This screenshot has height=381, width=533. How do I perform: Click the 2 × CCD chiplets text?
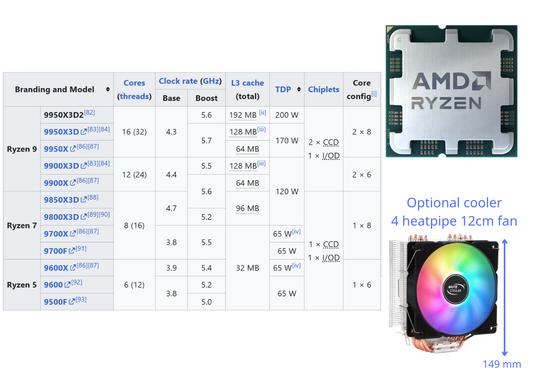tap(324, 142)
